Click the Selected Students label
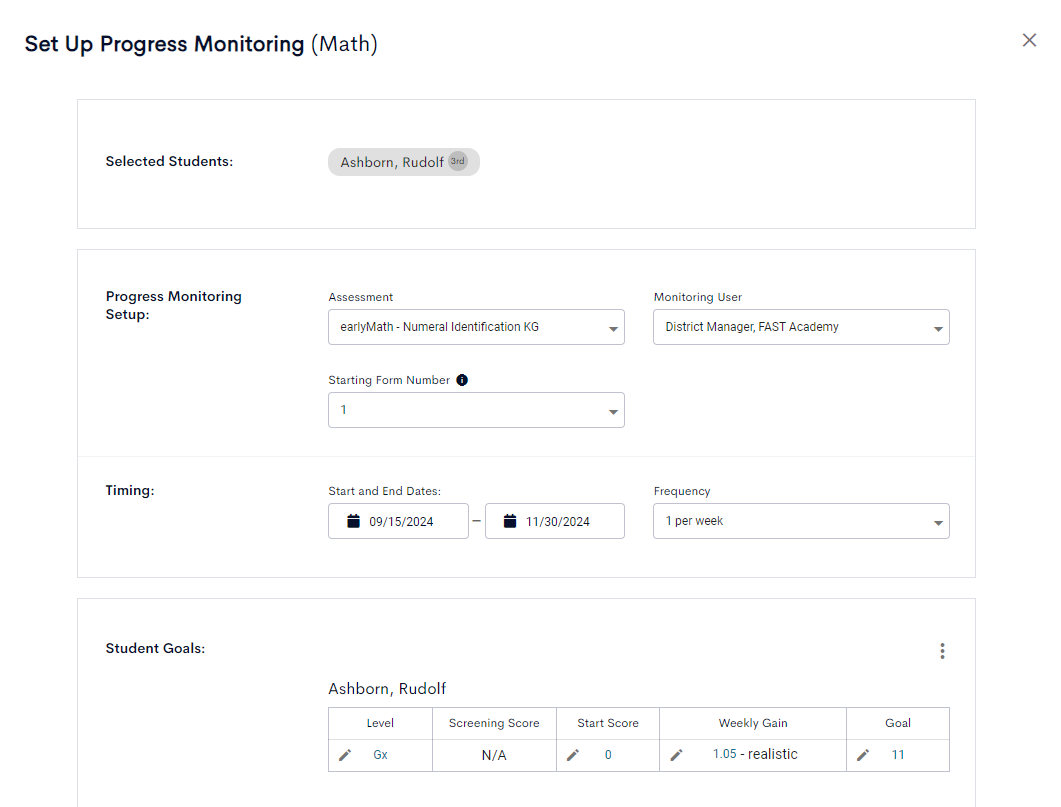The image size is (1061, 807). 169,161
